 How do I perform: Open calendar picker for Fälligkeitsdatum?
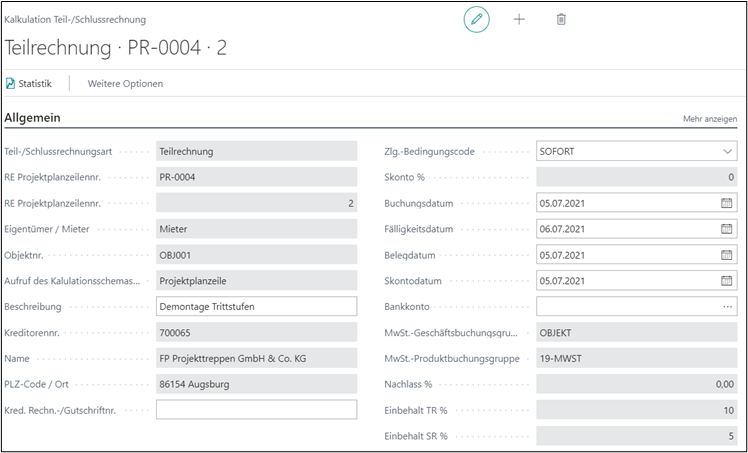click(727, 229)
